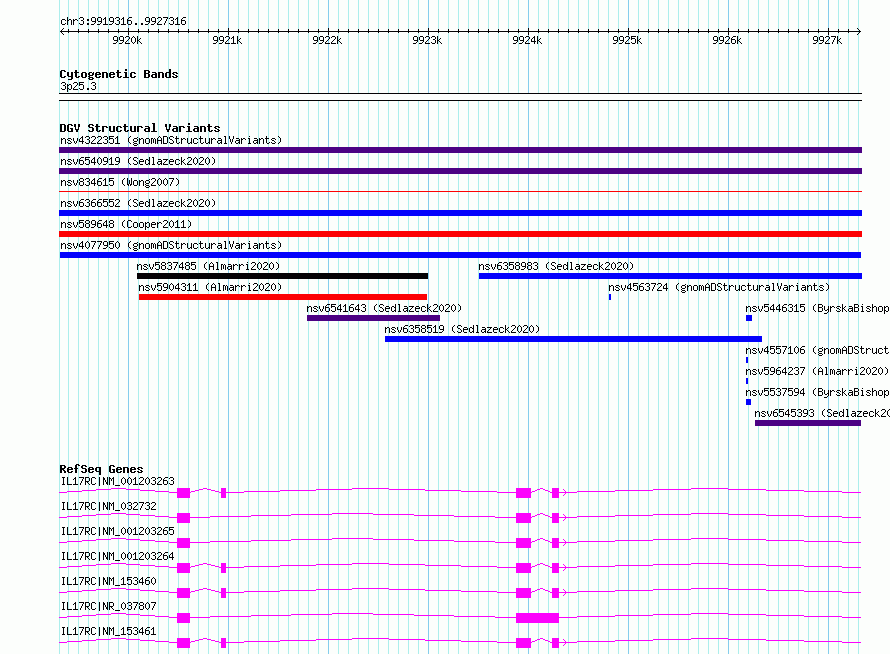Click the wide exon block of NR_037807
This screenshot has width=890, height=654.
click(x=538, y=618)
